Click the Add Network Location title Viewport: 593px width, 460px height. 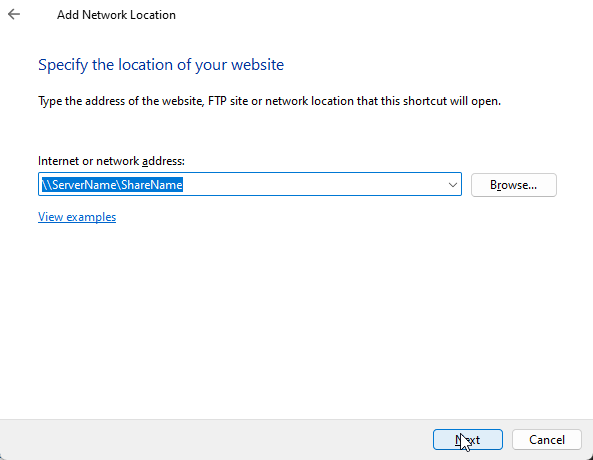(x=116, y=15)
